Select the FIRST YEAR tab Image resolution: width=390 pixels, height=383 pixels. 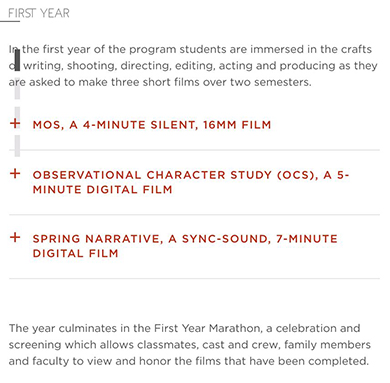click(39, 13)
